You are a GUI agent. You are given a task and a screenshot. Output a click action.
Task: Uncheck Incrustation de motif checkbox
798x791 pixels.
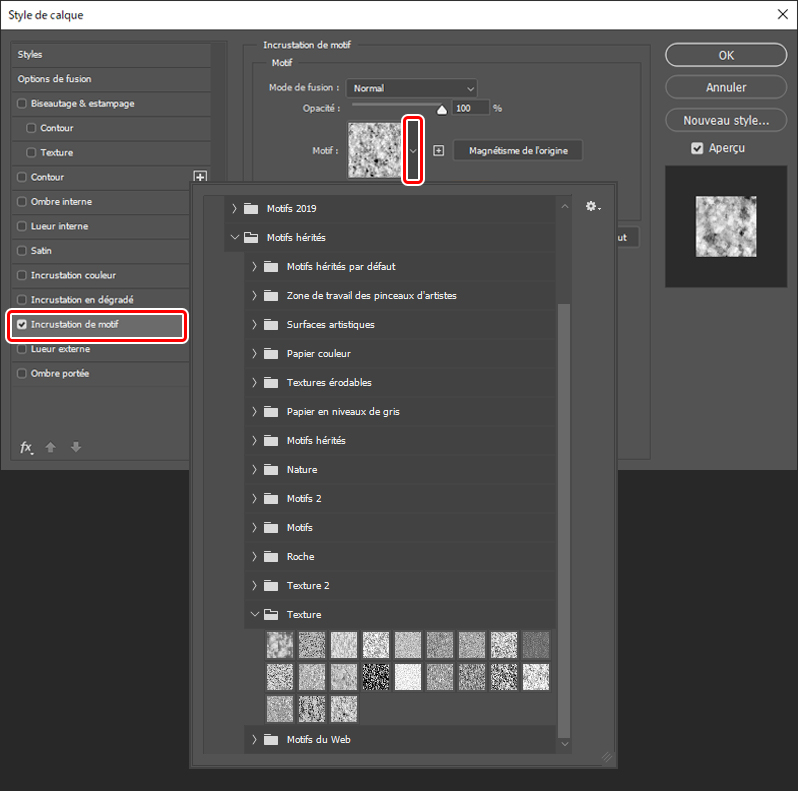(x=22, y=325)
